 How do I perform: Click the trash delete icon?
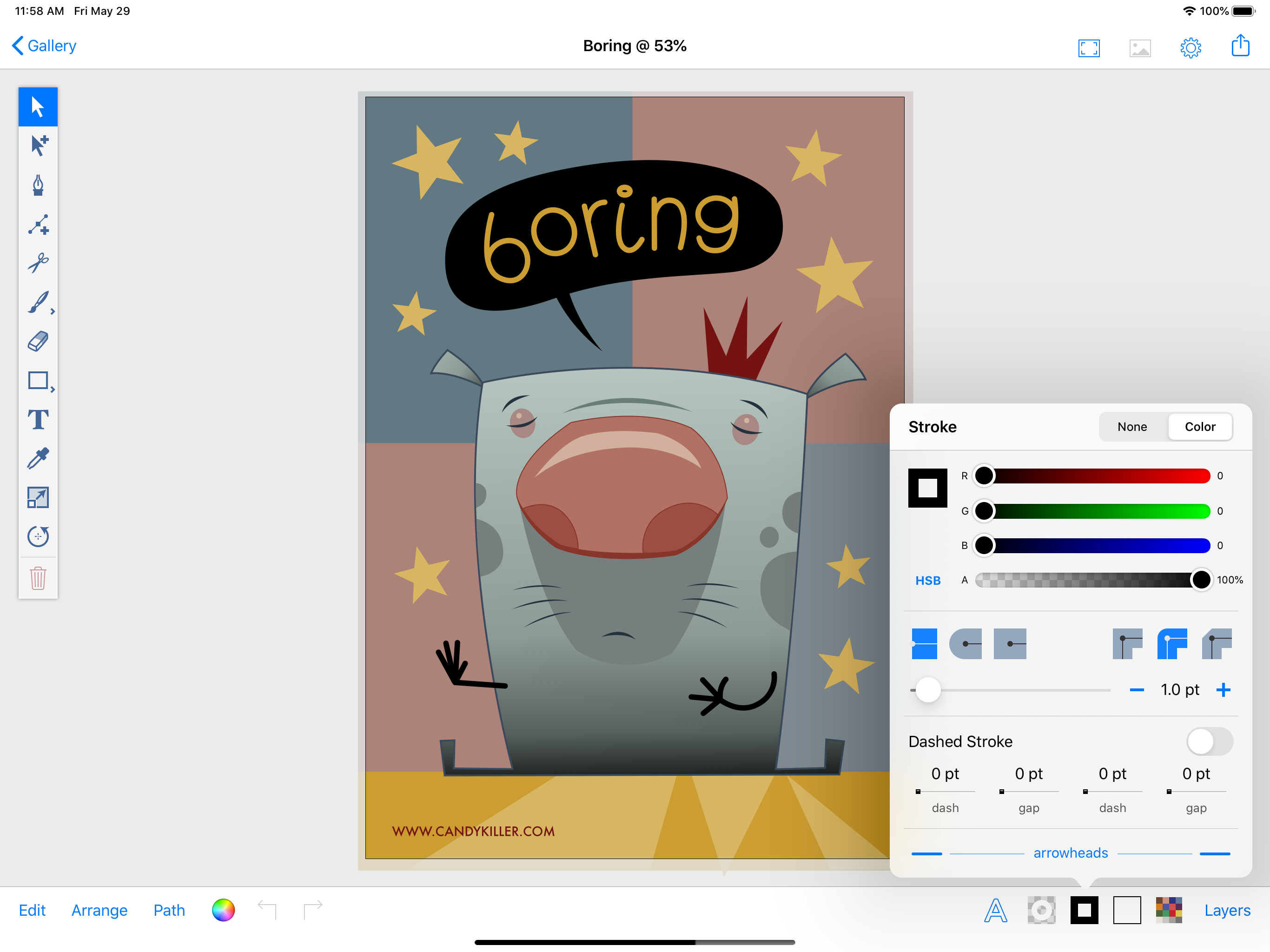(38, 578)
